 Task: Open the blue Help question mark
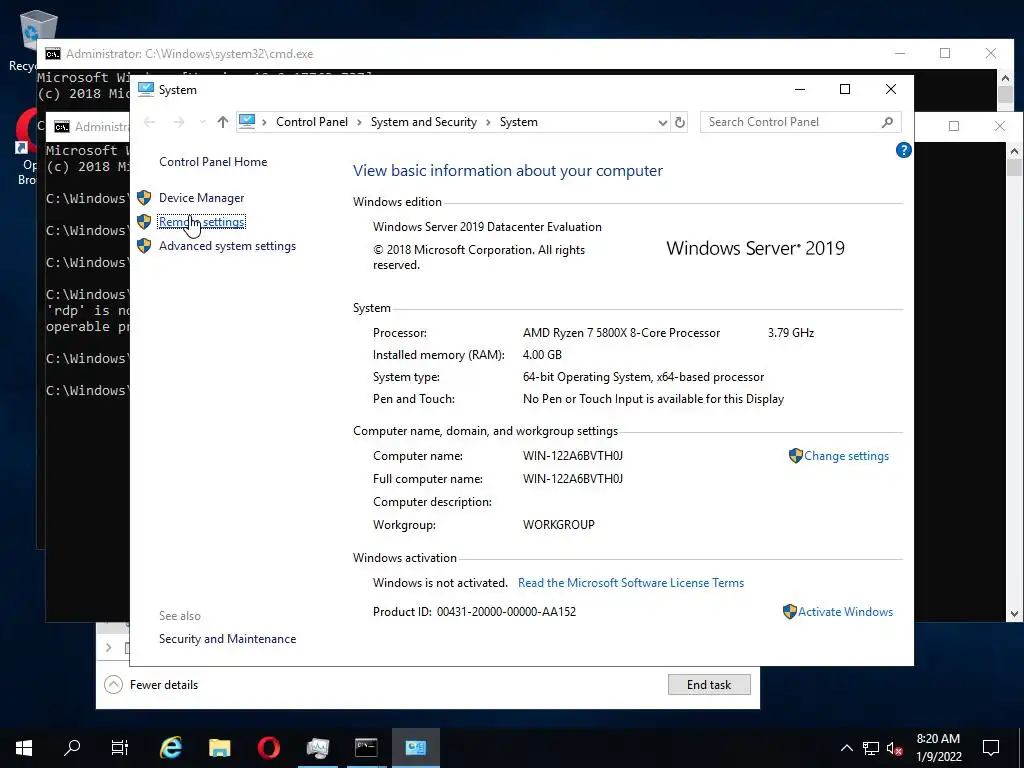pyautogui.click(x=903, y=150)
